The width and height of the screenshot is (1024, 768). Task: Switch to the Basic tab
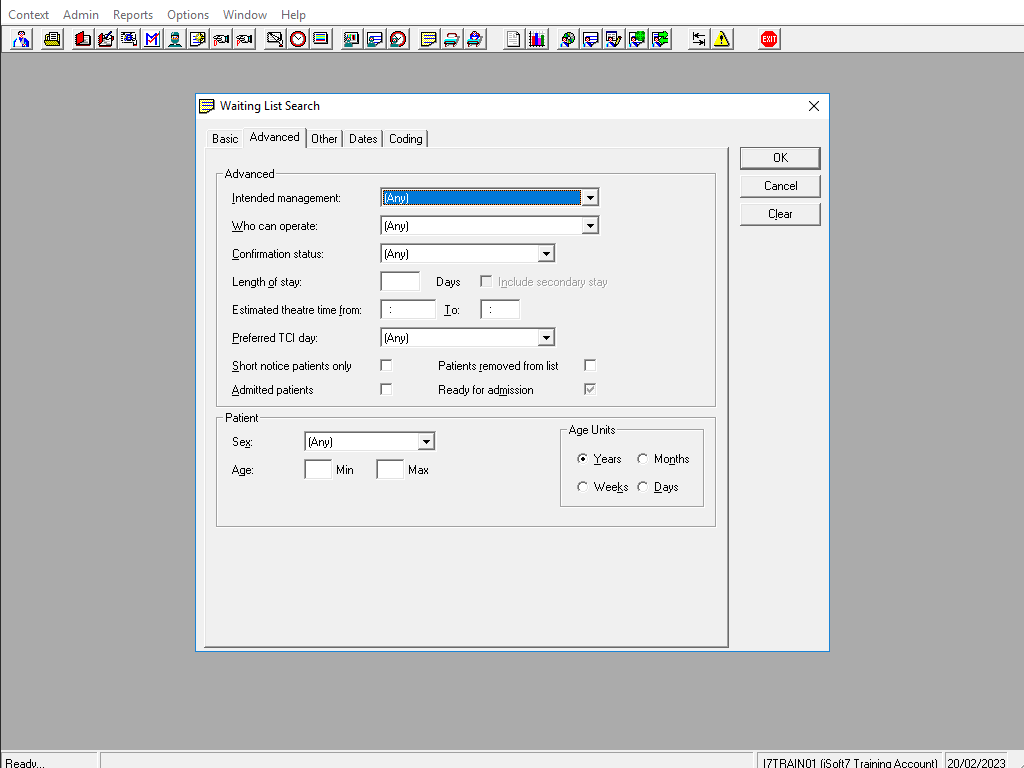pos(225,139)
